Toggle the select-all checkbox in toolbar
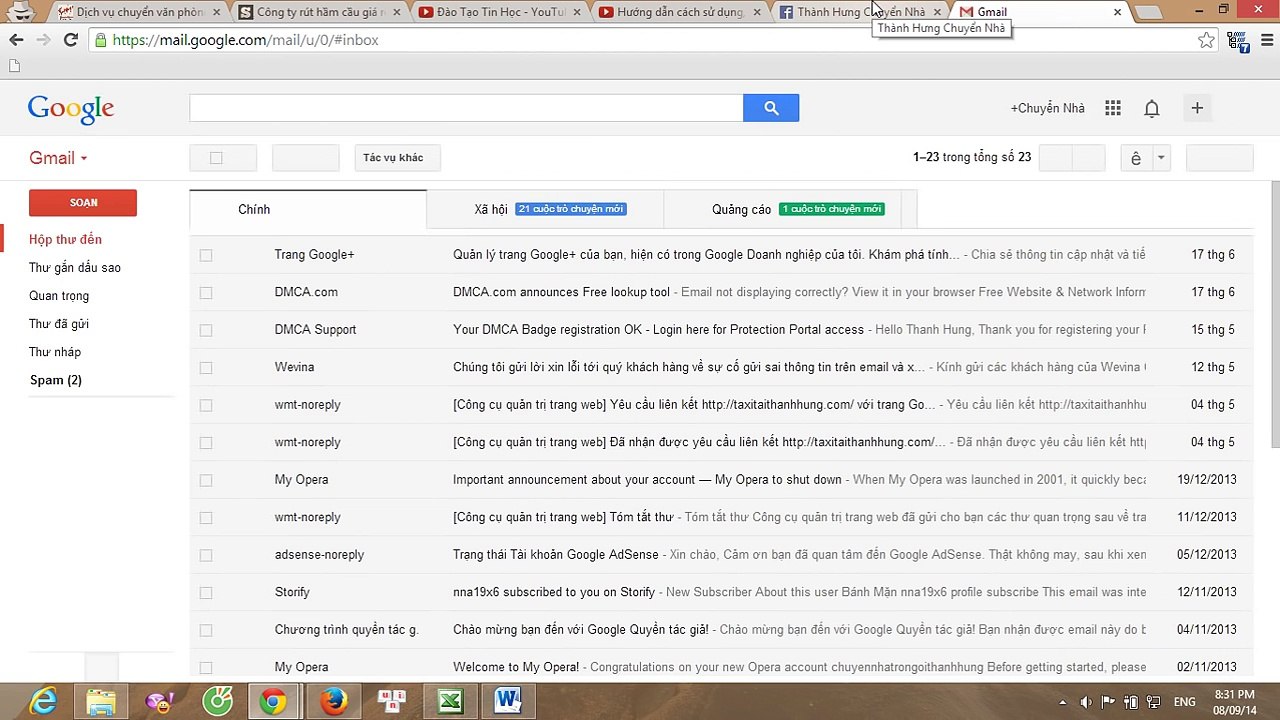The image size is (1280, 720). (216, 158)
